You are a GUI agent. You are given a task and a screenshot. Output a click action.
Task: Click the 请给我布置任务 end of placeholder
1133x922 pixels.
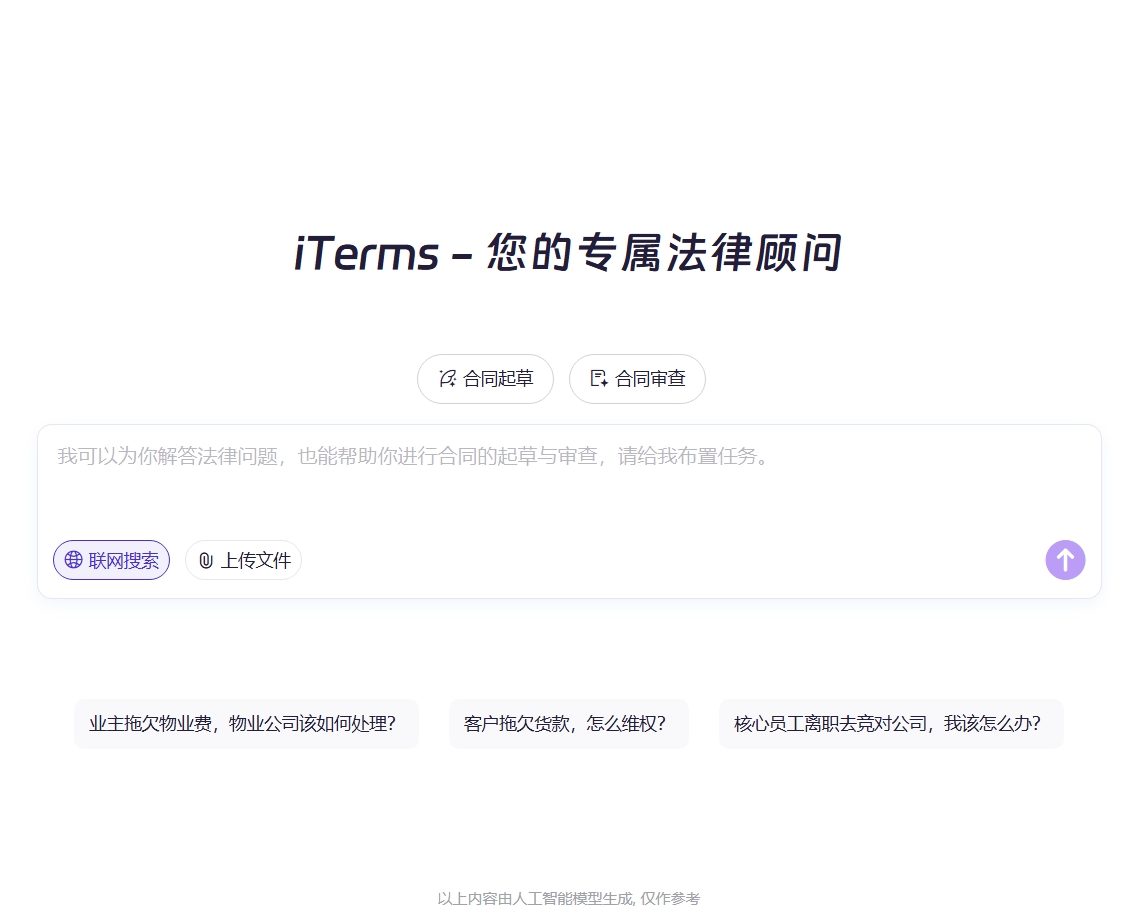690,457
